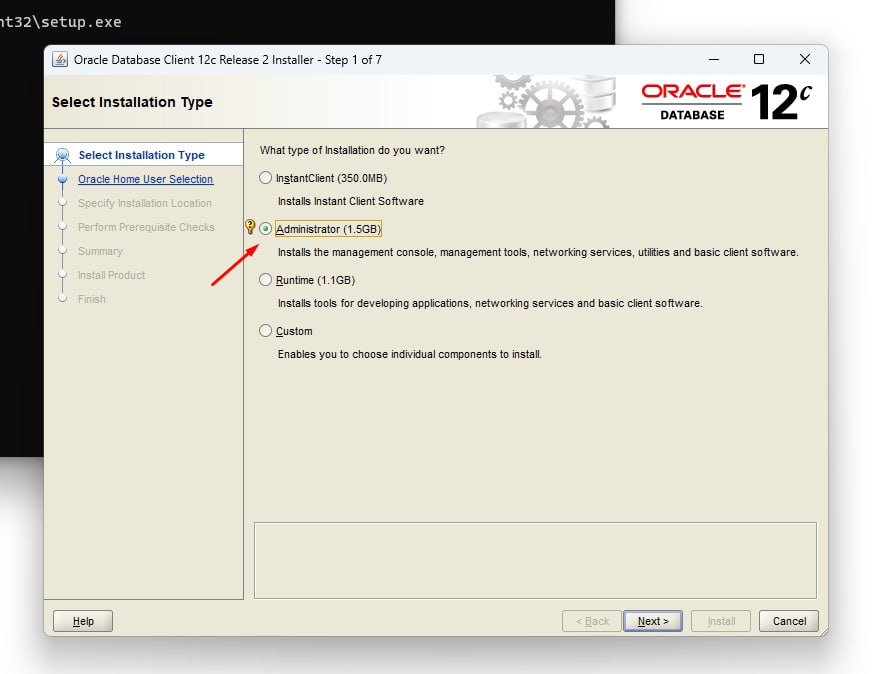Maximize the Oracle installer window

759,59
